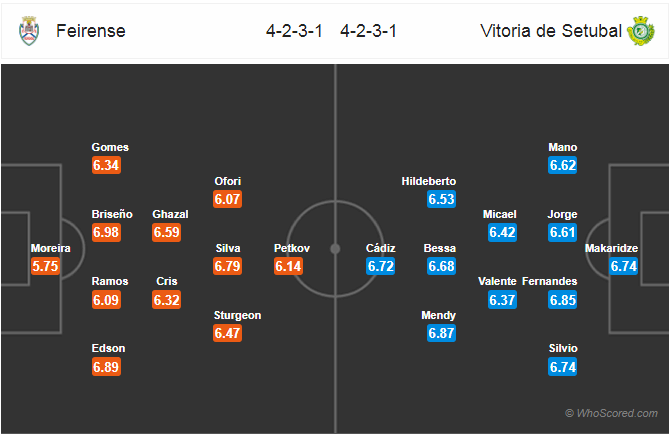
Task: Click Petkov's 6.14 rating badge
Action: [288, 266]
